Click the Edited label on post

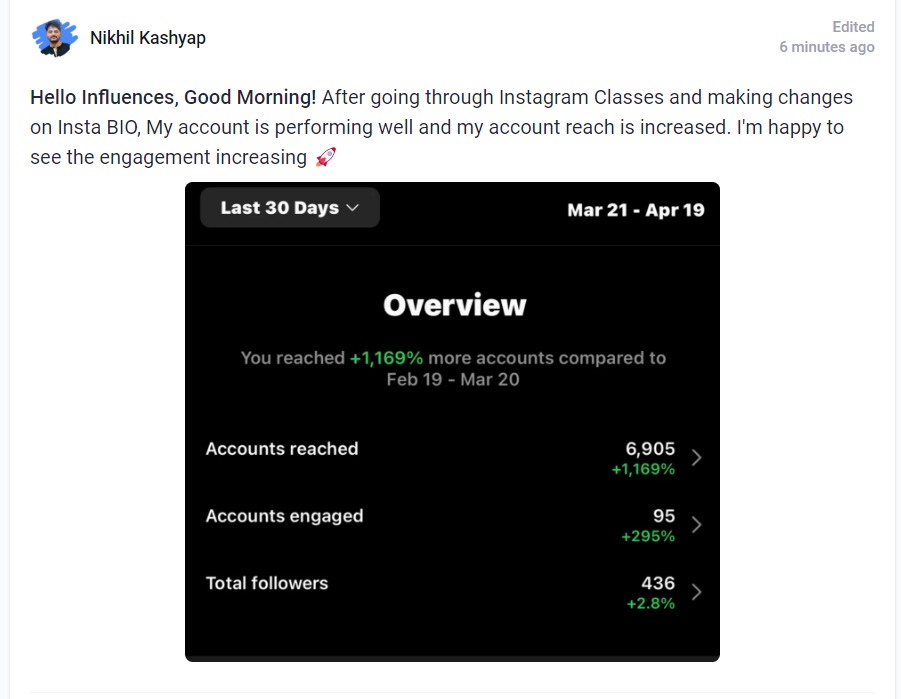click(853, 27)
